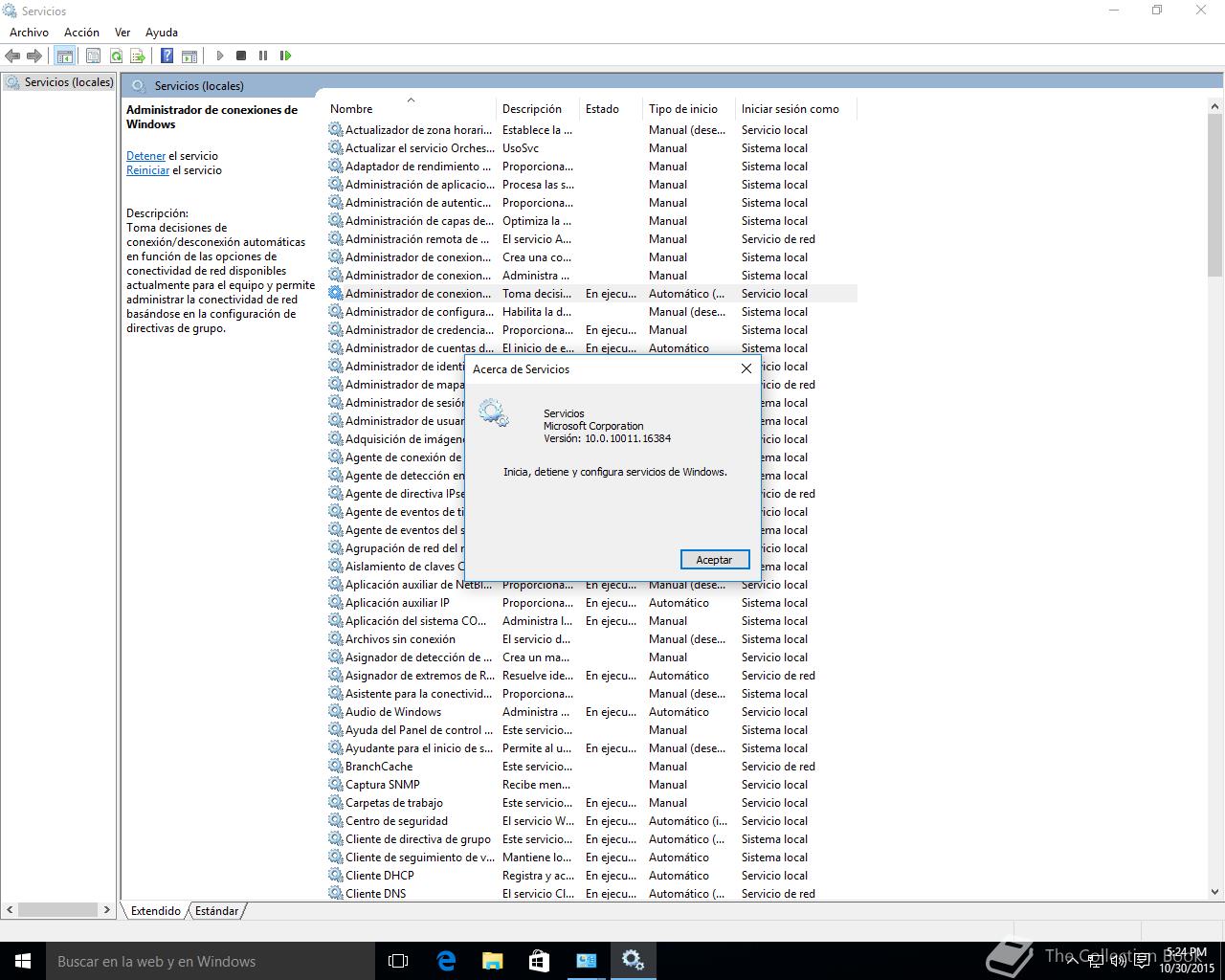Screen dimensions: 1225x980
Task: Open the Action Center notification icon
Action: (x=1142, y=961)
